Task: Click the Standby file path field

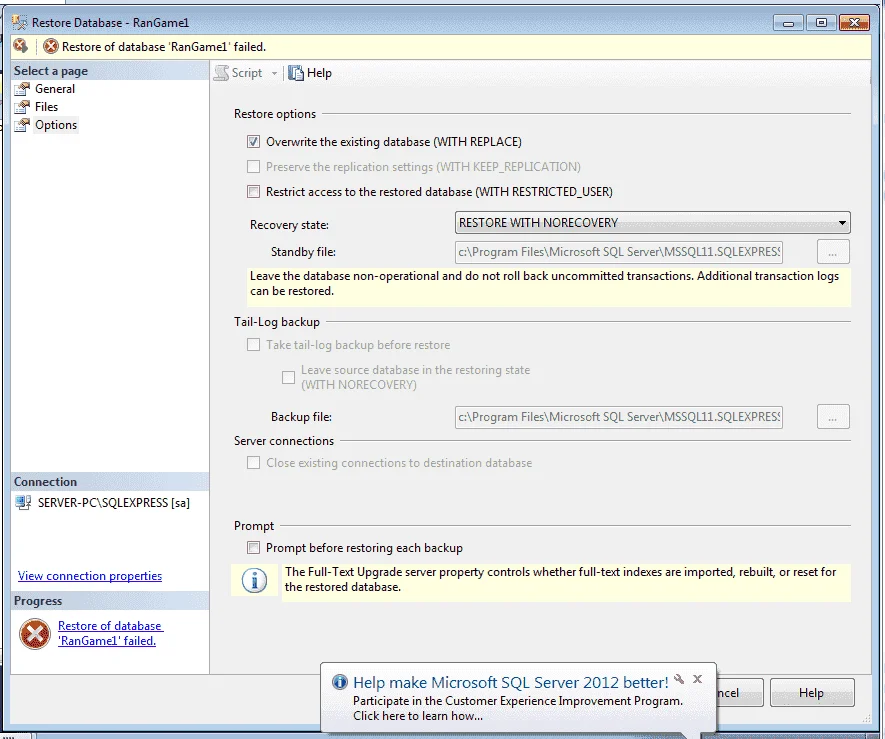Action: point(619,252)
